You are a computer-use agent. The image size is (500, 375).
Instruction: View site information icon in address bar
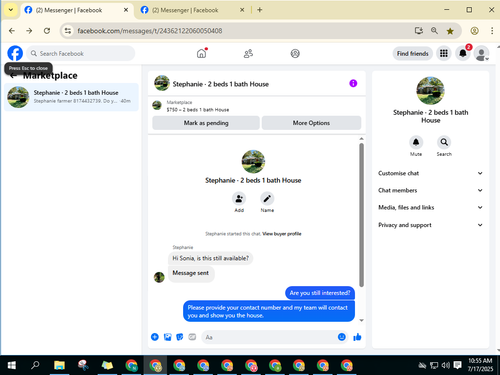click(x=68, y=31)
